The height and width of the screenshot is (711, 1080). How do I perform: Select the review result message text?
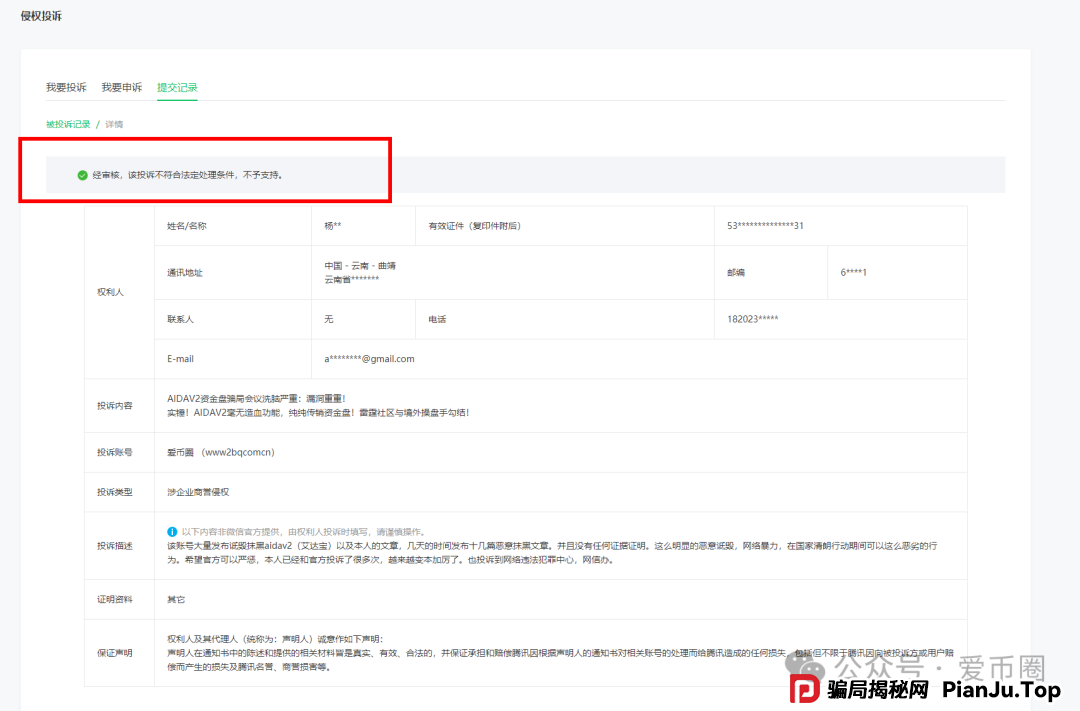[x=190, y=173]
